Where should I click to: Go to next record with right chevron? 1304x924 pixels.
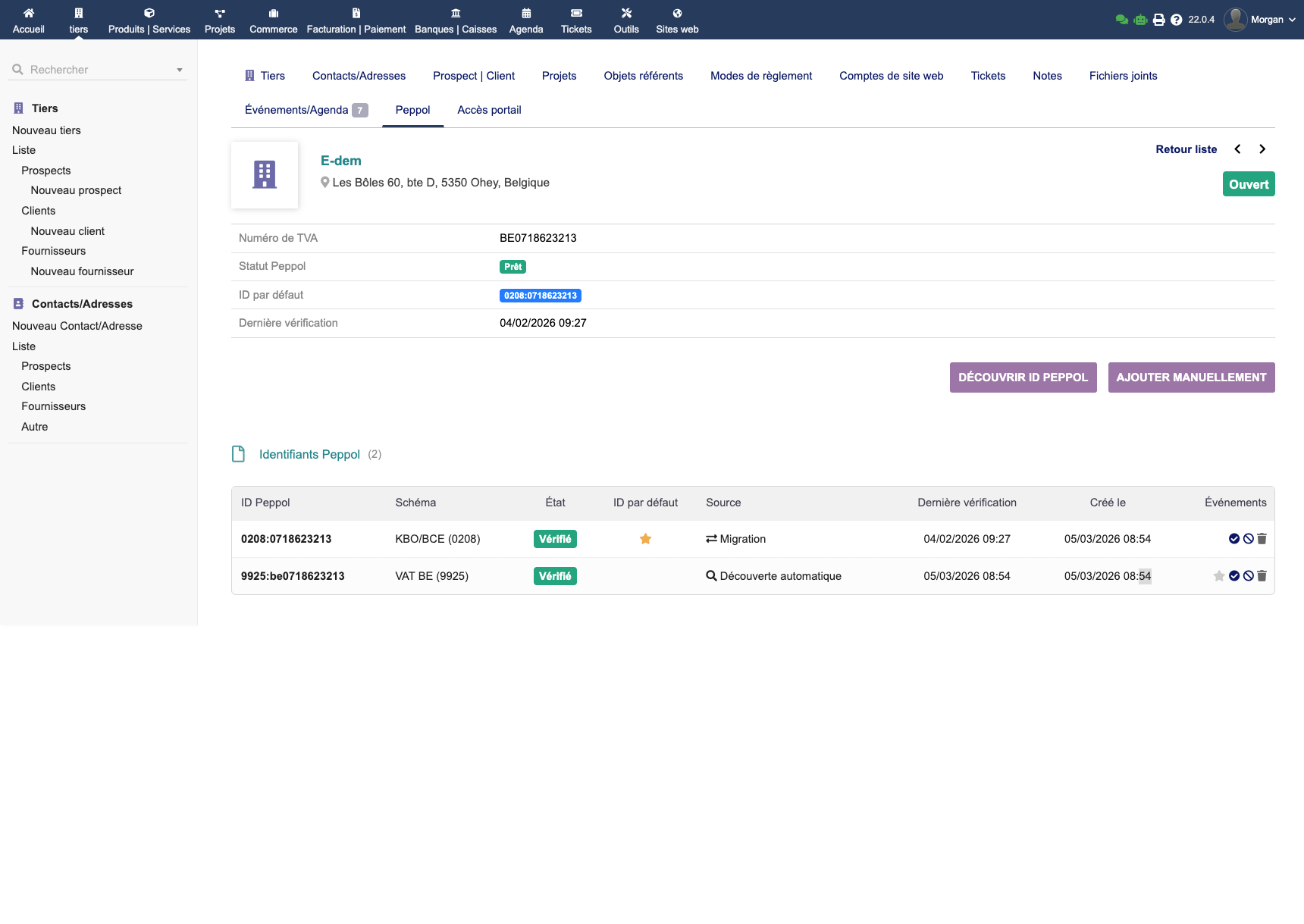tap(1262, 149)
